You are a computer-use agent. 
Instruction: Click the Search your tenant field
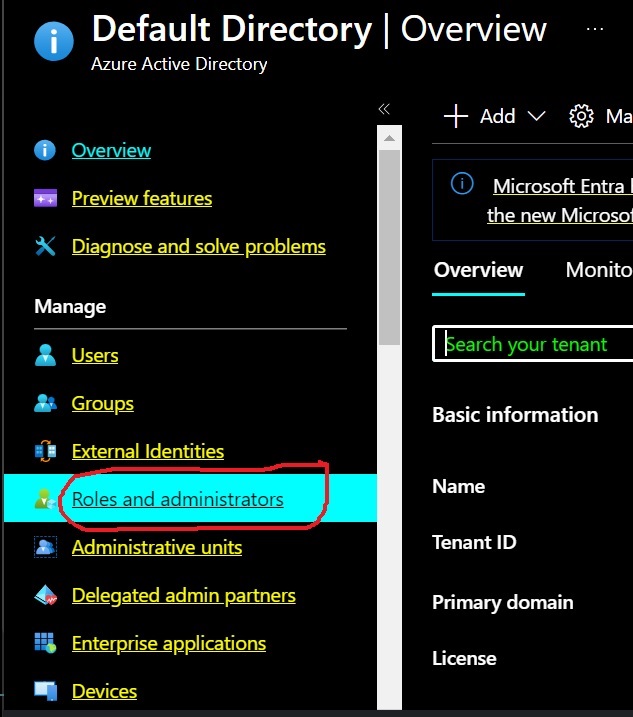[533, 344]
